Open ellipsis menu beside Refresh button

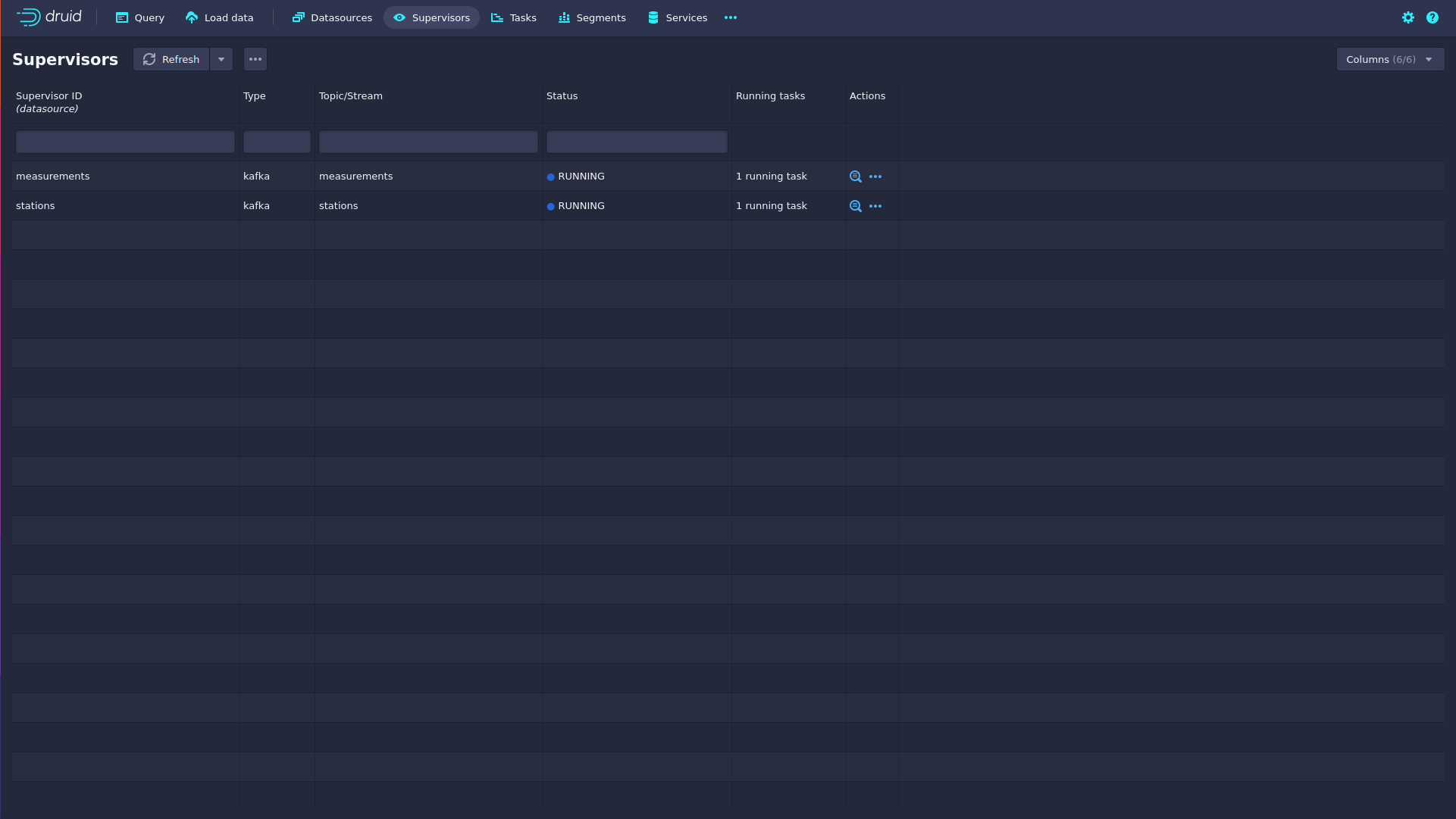(255, 59)
